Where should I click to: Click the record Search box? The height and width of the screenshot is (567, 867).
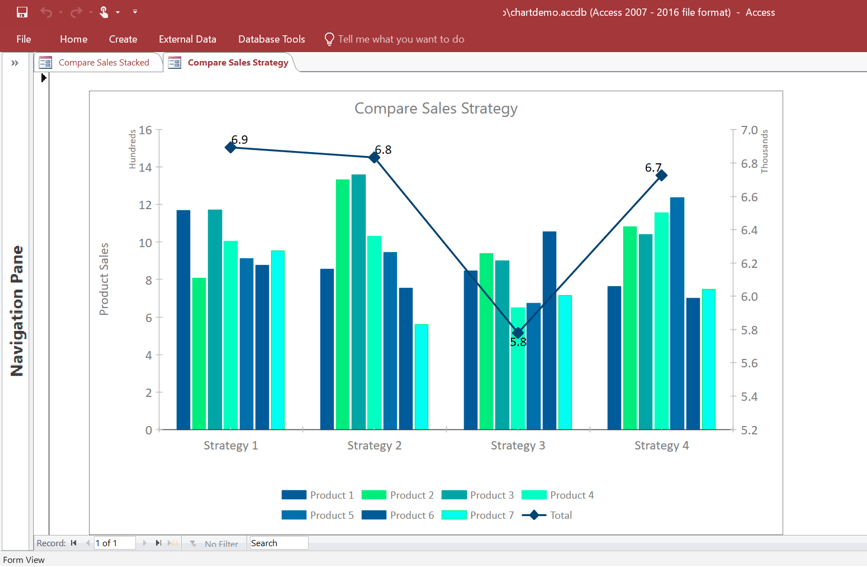[x=279, y=543]
